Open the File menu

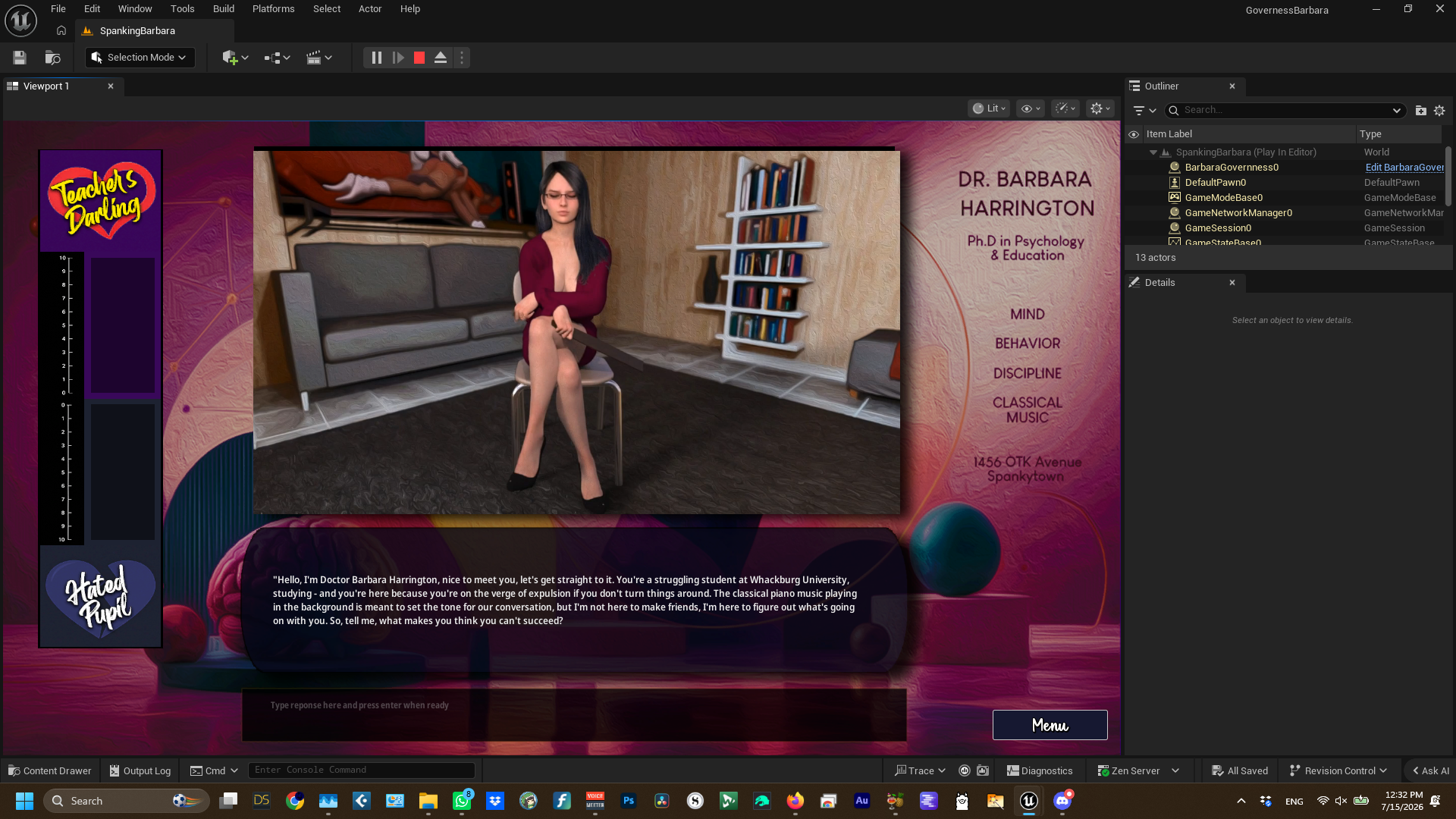point(58,9)
